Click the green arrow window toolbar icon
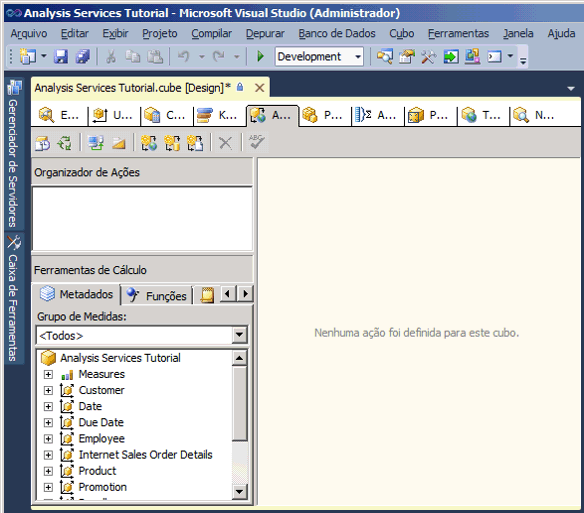This screenshot has width=584, height=513. 451,57
